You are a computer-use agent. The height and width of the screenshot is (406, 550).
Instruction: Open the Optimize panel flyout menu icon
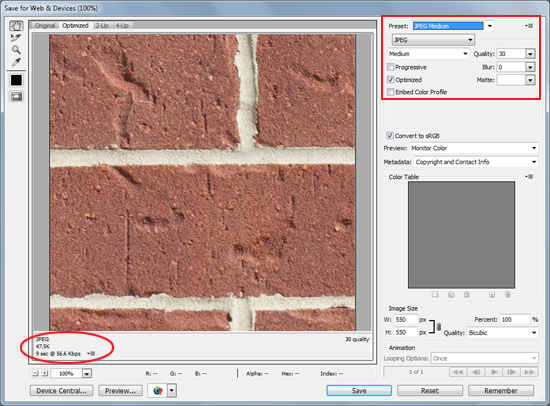[x=529, y=26]
